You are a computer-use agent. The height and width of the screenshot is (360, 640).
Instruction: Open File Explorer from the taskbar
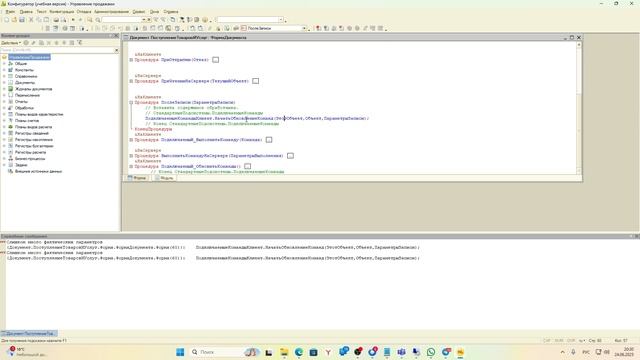click(284, 352)
